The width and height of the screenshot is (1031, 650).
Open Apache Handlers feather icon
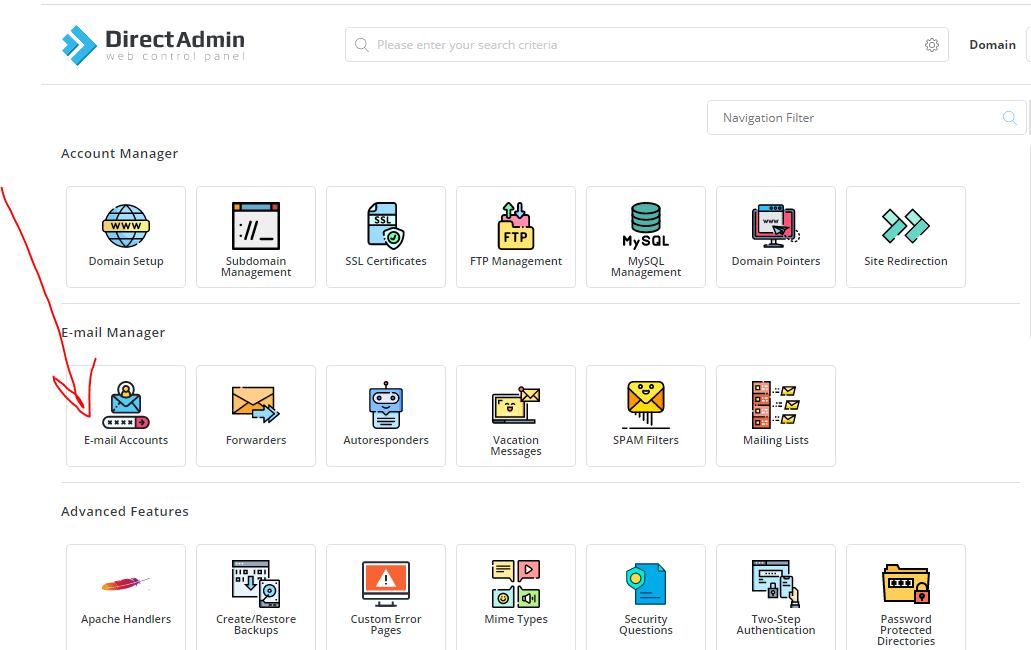[x=126, y=585]
